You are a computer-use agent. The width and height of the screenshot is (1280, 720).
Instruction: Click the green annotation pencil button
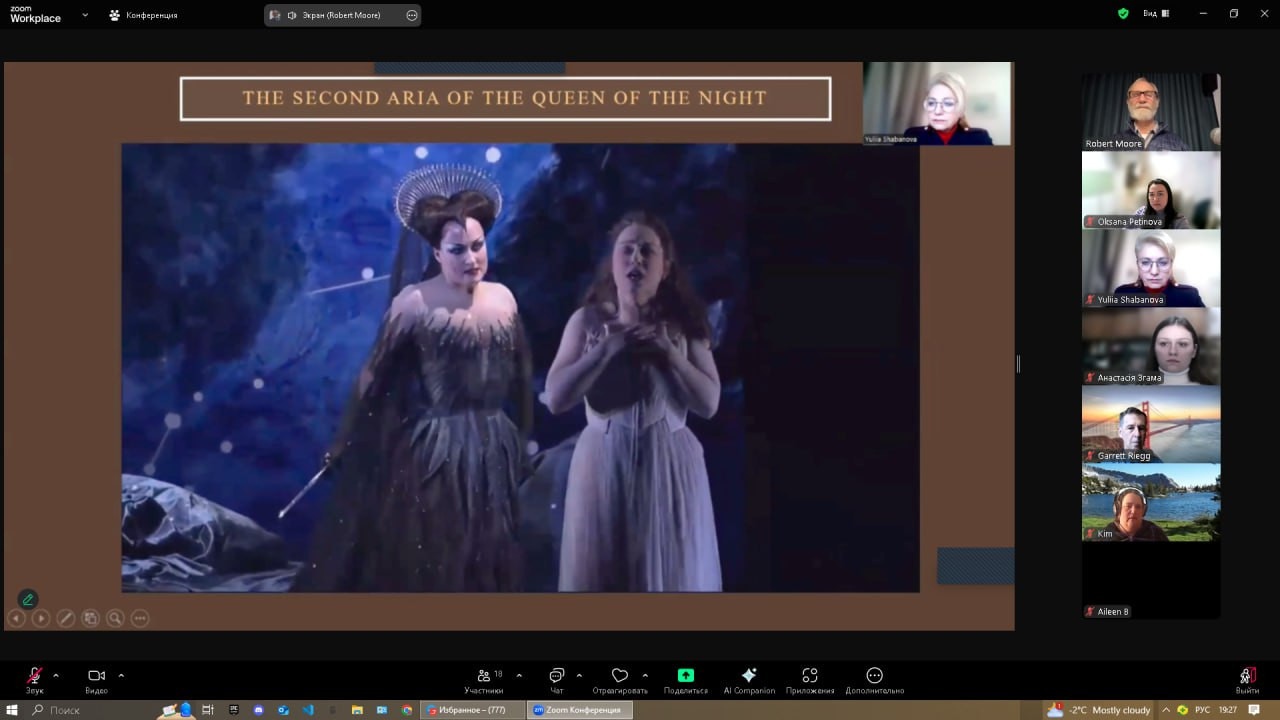point(28,599)
